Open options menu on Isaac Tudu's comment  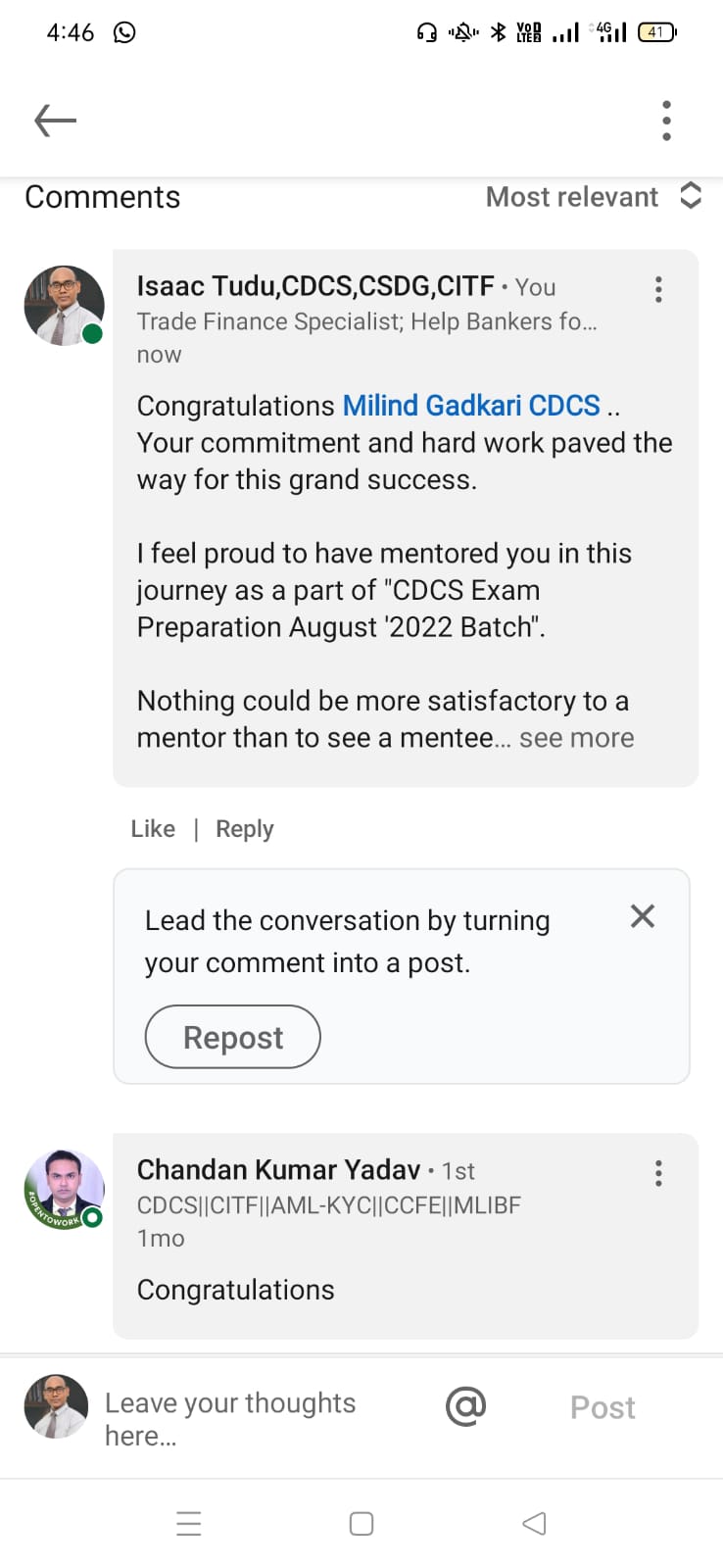(x=658, y=289)
